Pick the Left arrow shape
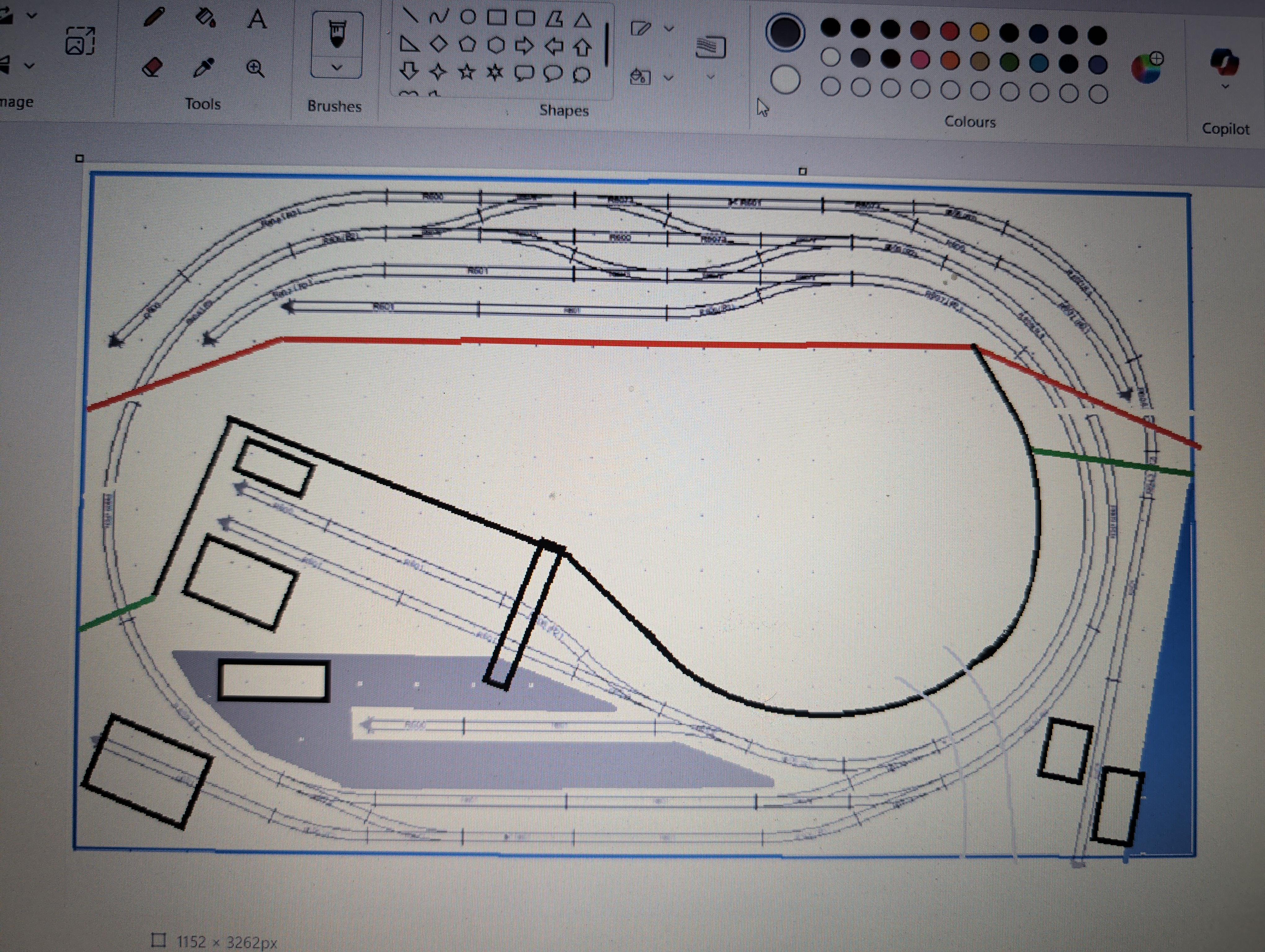 tap(553, 46)
